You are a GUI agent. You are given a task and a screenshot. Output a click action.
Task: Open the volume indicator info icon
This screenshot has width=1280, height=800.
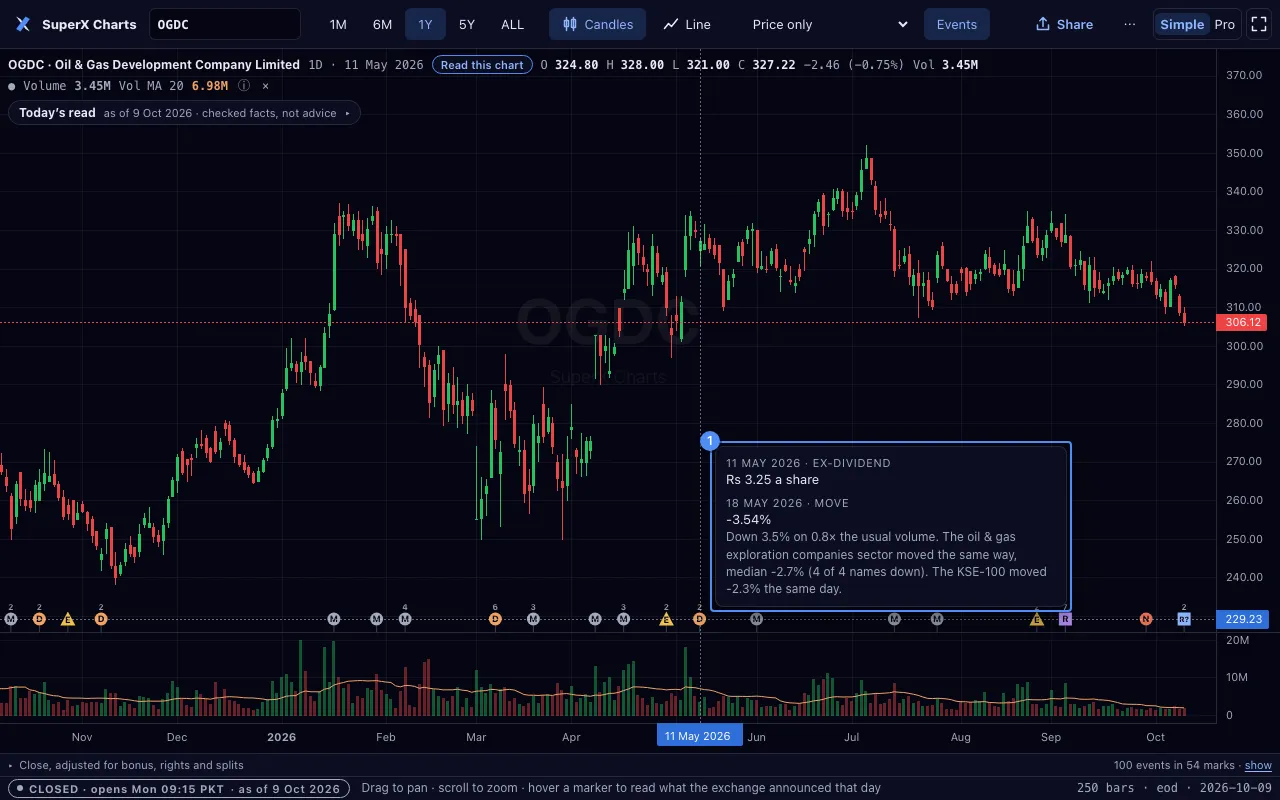[x=244, y=86]
